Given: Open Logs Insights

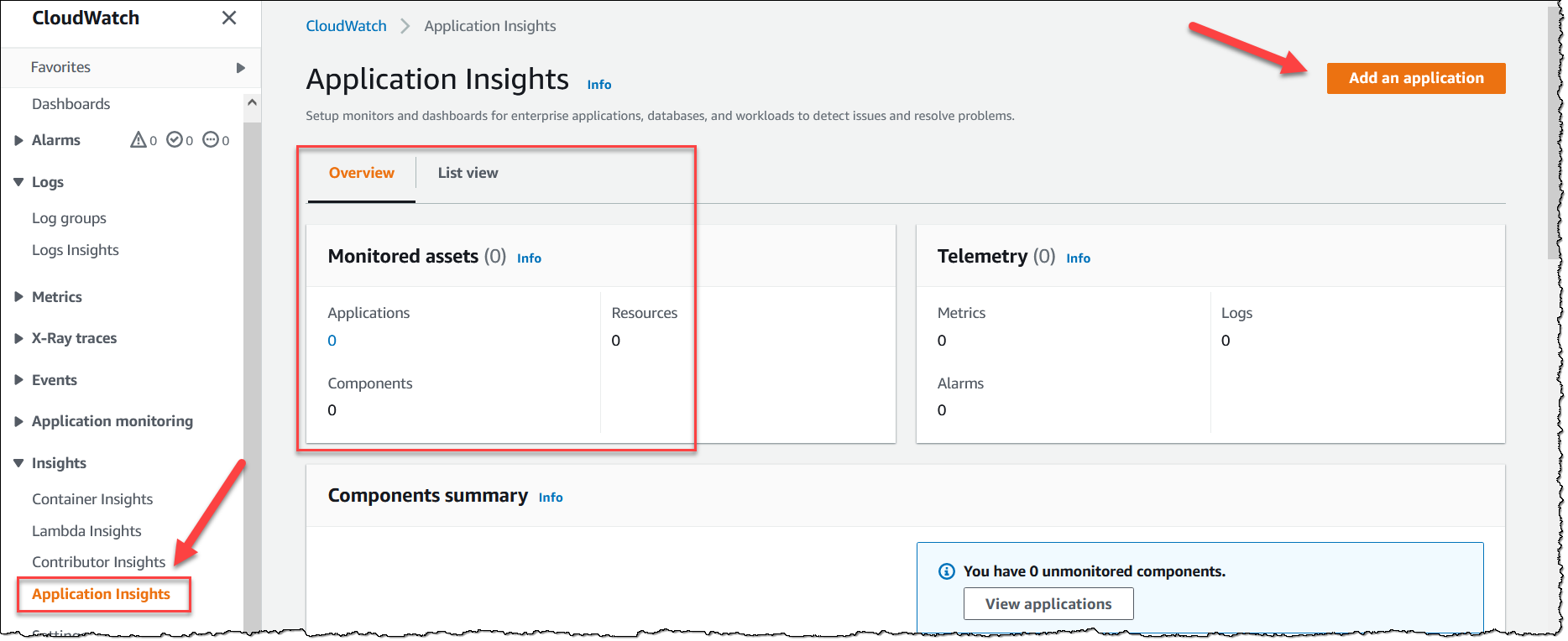Looking at the screenshot, I should tap(76, 250).
